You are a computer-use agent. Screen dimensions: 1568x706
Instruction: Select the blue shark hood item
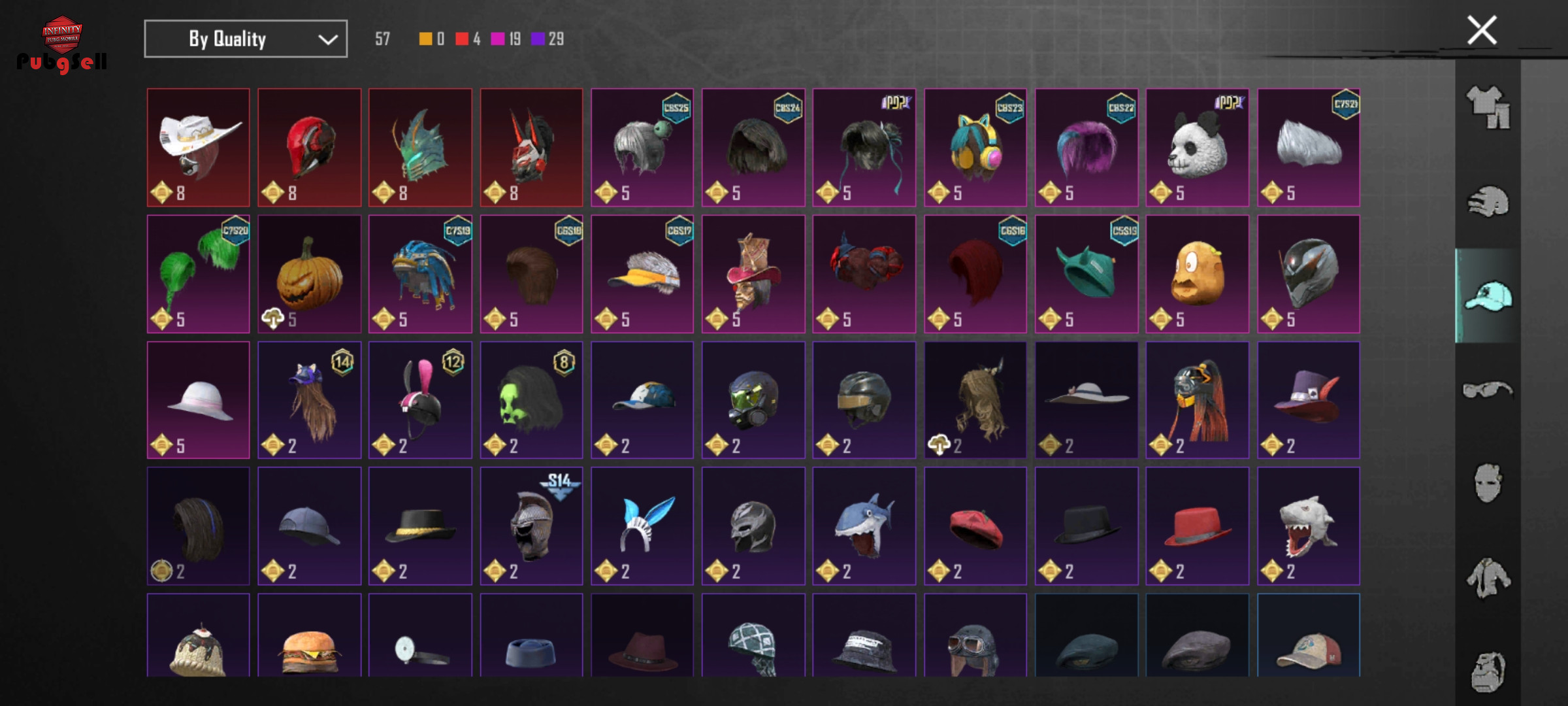click(864, 526)
